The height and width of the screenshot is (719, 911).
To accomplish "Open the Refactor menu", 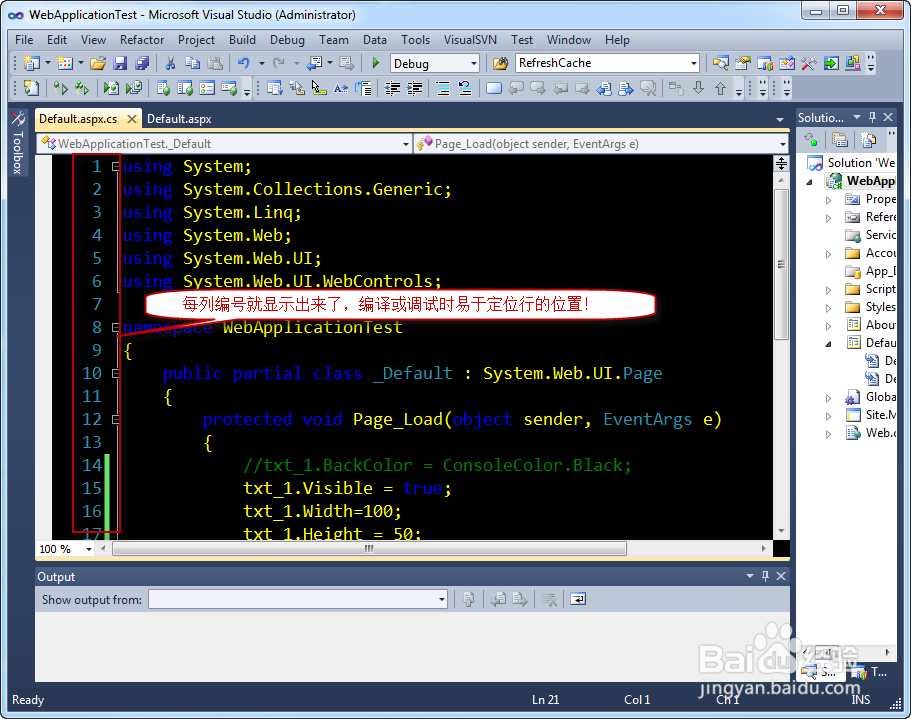I will click(x=142, y=39).
